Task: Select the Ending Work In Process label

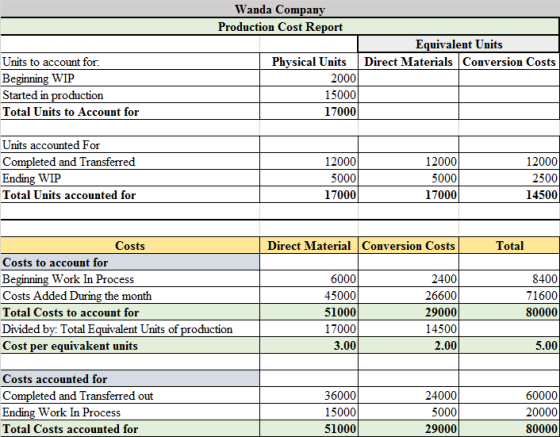Action: pos(61,412)
